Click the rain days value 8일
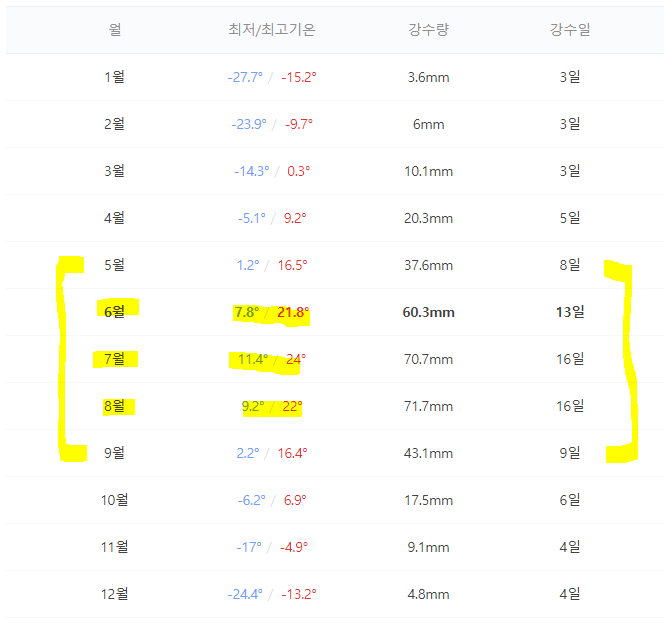The height and width of the screenshot is (625, 672). (570, 264)
